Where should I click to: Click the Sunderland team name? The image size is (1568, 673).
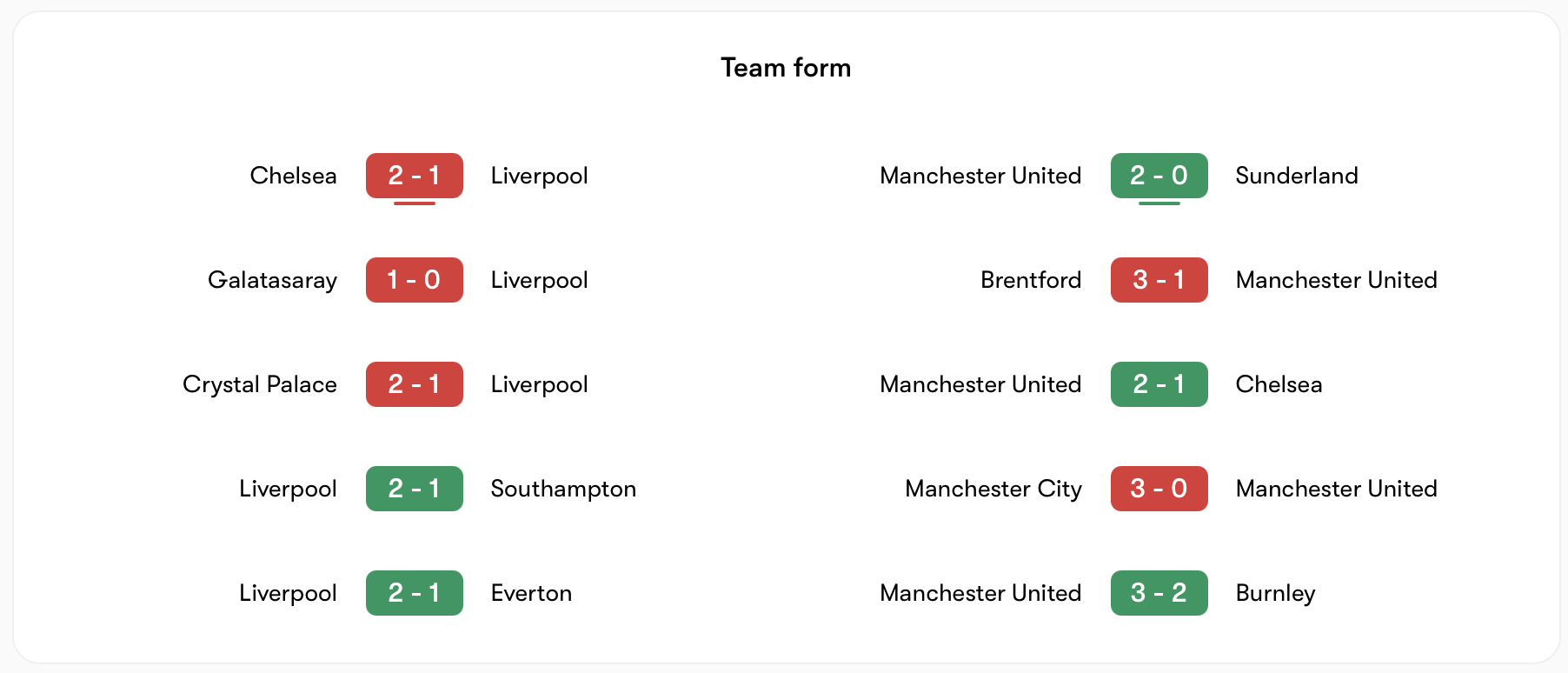pos(1296,176)
